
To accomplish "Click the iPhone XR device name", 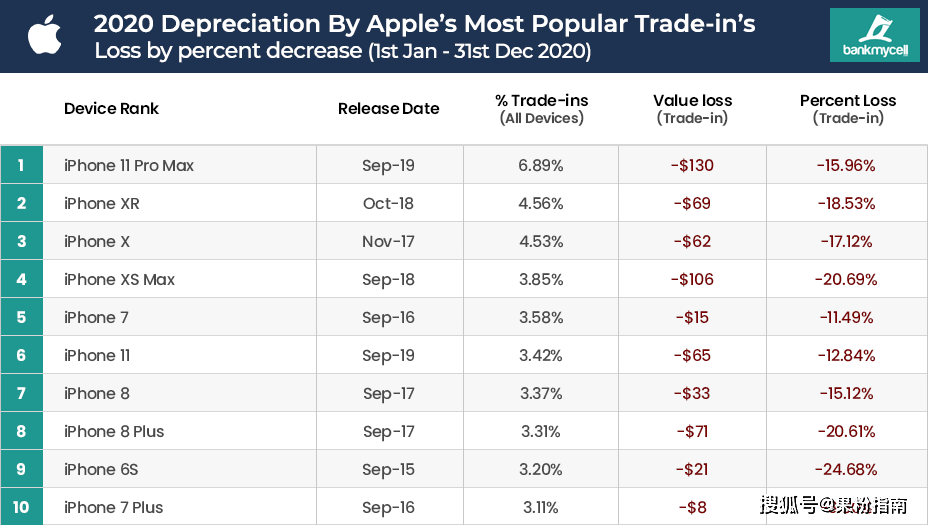I will (102, 203).
